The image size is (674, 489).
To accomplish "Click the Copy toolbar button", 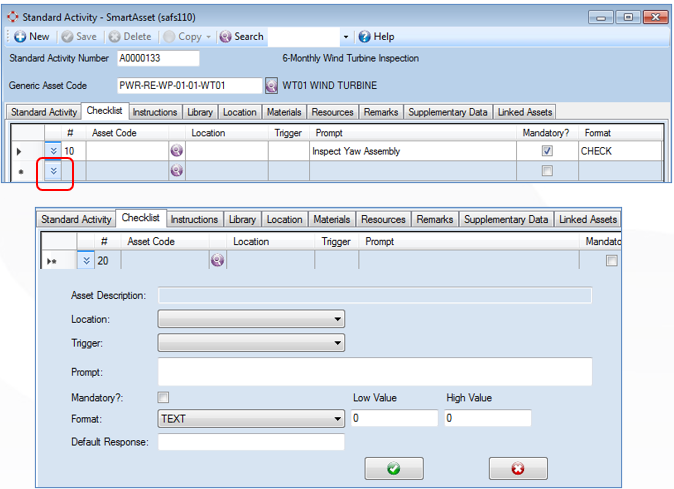I will pos(183,37).
